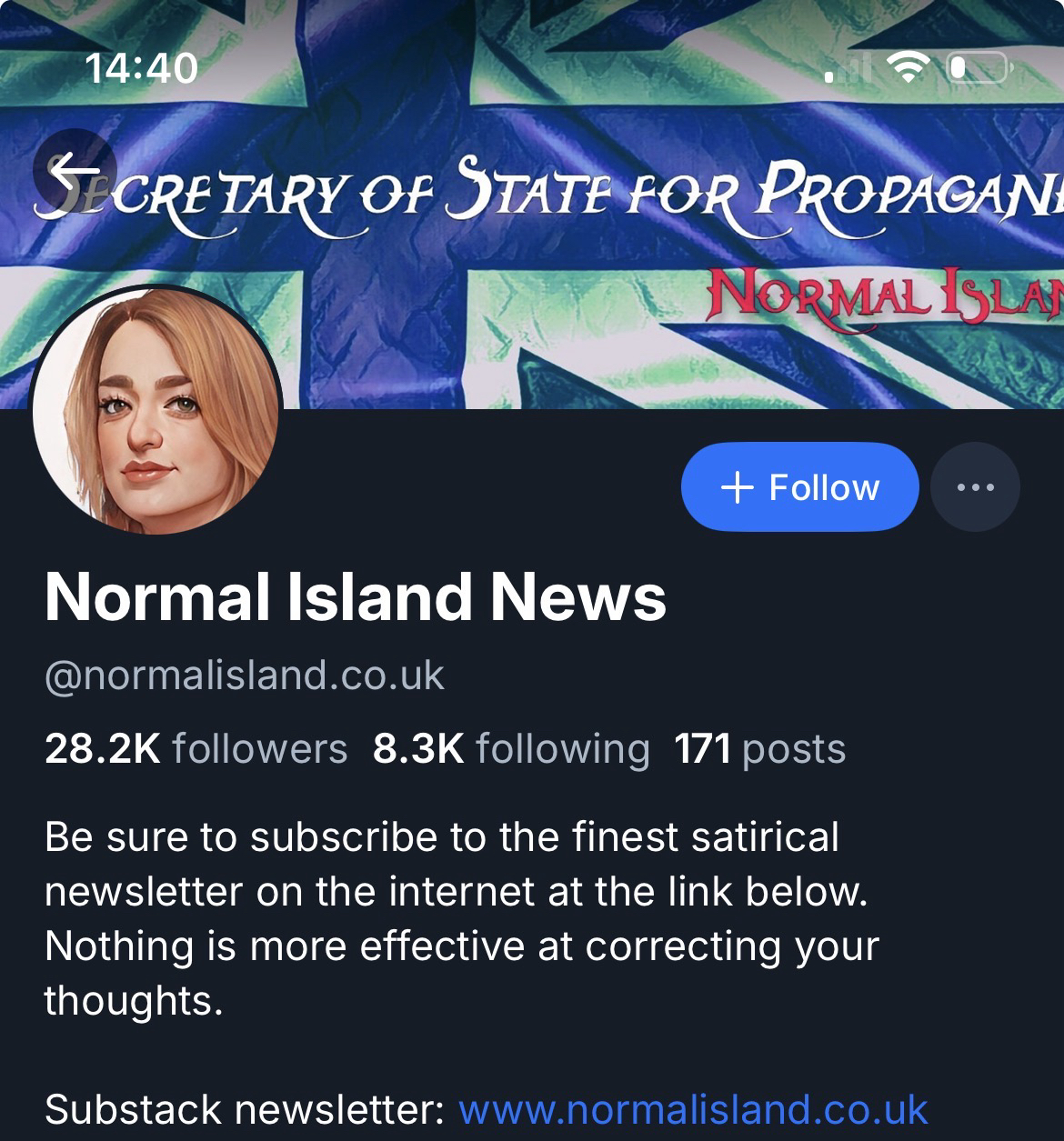This screenshot has width=1064, height=1141.
Task: View the flag banner image
Action: 532,205
